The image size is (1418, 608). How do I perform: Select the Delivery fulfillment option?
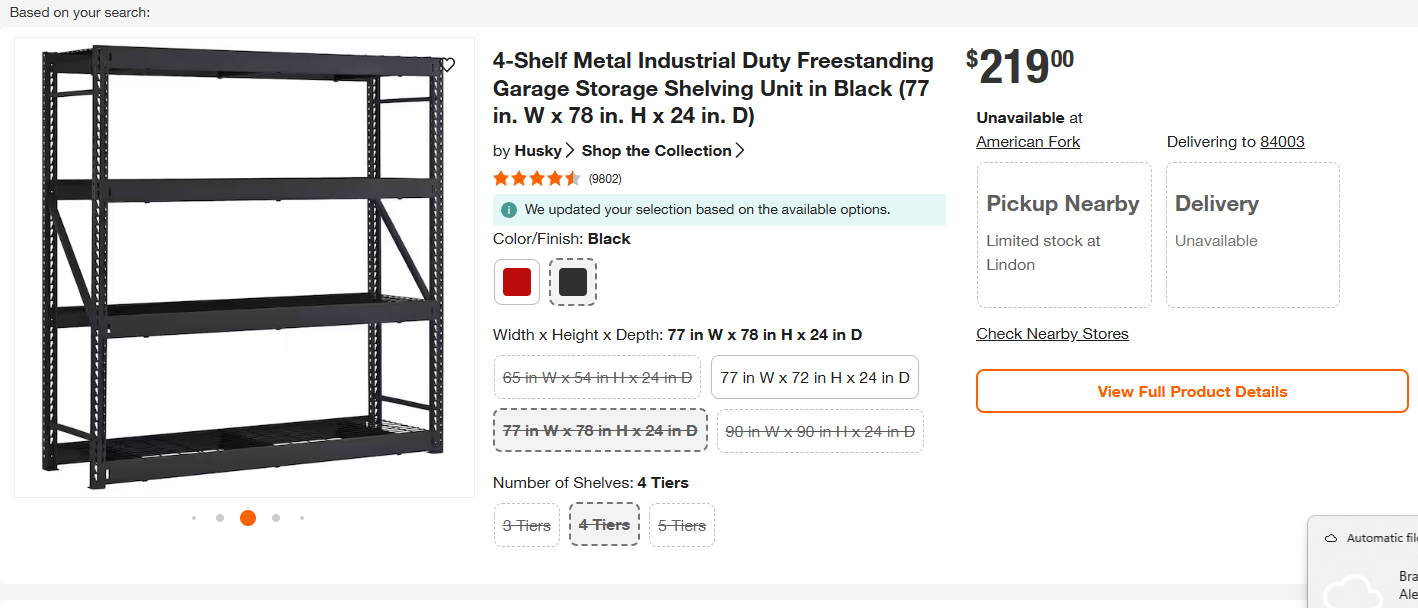pos(1252,235)
